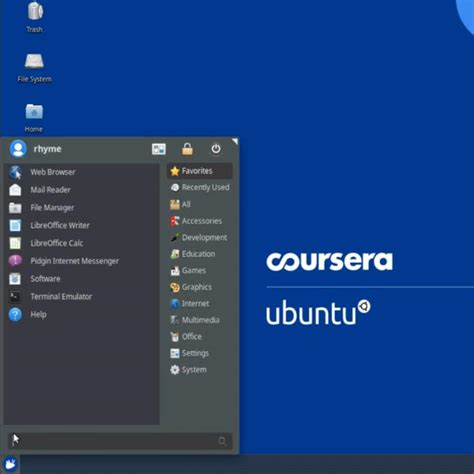Image resolution: width=474 pixels, height=474 pixels.
Task: Launch LibreOffice Calc
Action: (82, 243)
